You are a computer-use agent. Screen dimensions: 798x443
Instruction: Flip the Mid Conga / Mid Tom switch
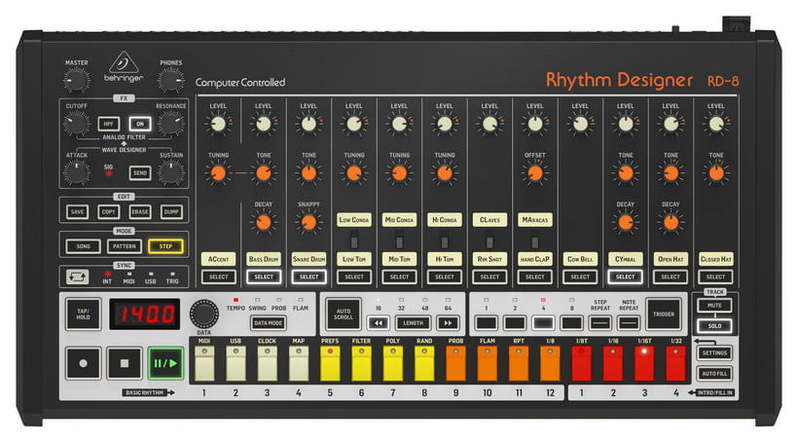[x=400, y=240]
